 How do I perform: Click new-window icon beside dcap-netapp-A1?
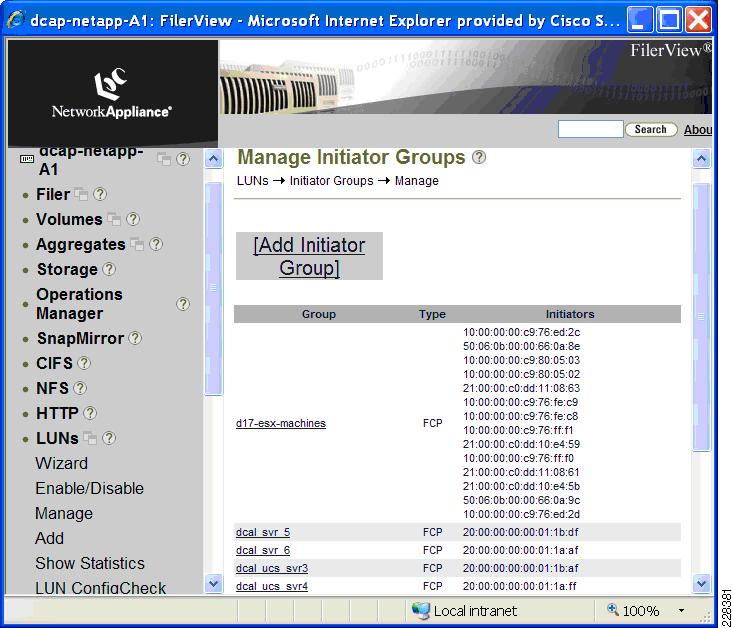pyautogui.click(x=164, y=159)
